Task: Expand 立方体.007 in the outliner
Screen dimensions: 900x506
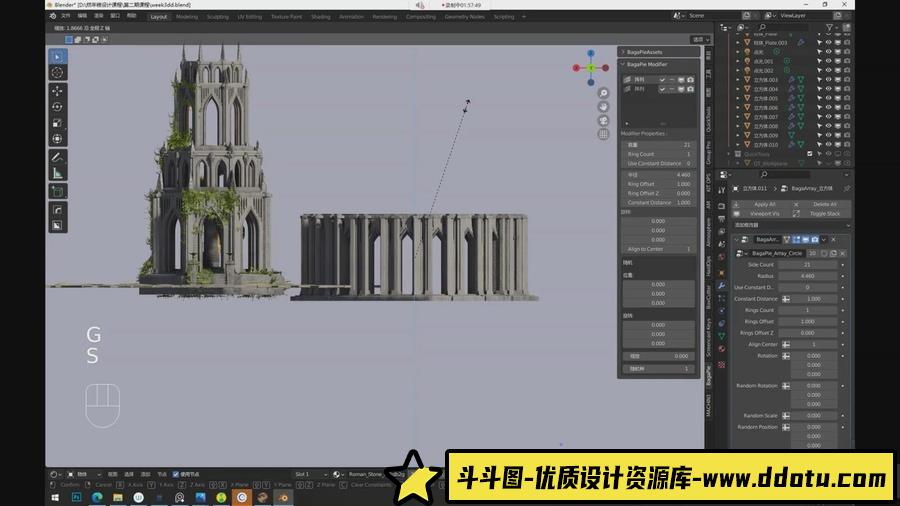Action: [x=738, y=117]
